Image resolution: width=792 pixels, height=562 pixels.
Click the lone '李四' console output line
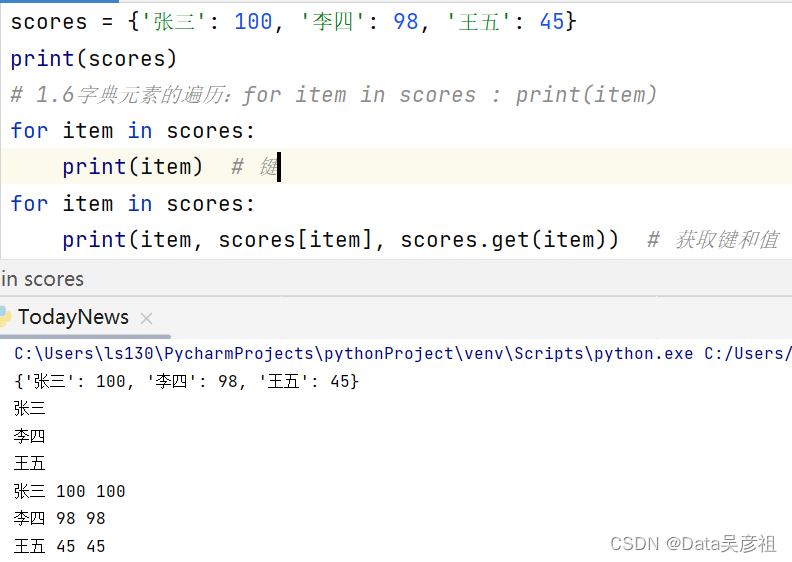pyautogui.click(x=29, y=436)
